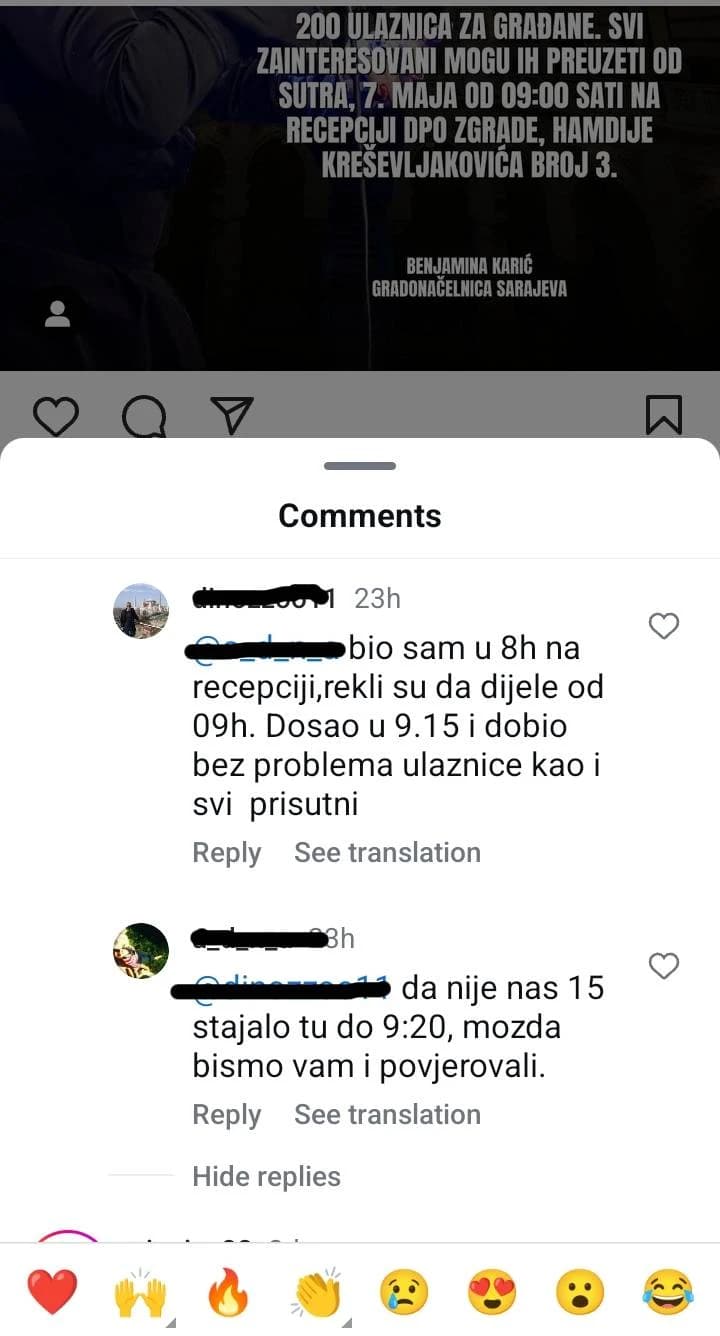The height and width of the screenshot is (1336, 720).
Task: Share post via paper plane icon
Action: pos(232,415)
